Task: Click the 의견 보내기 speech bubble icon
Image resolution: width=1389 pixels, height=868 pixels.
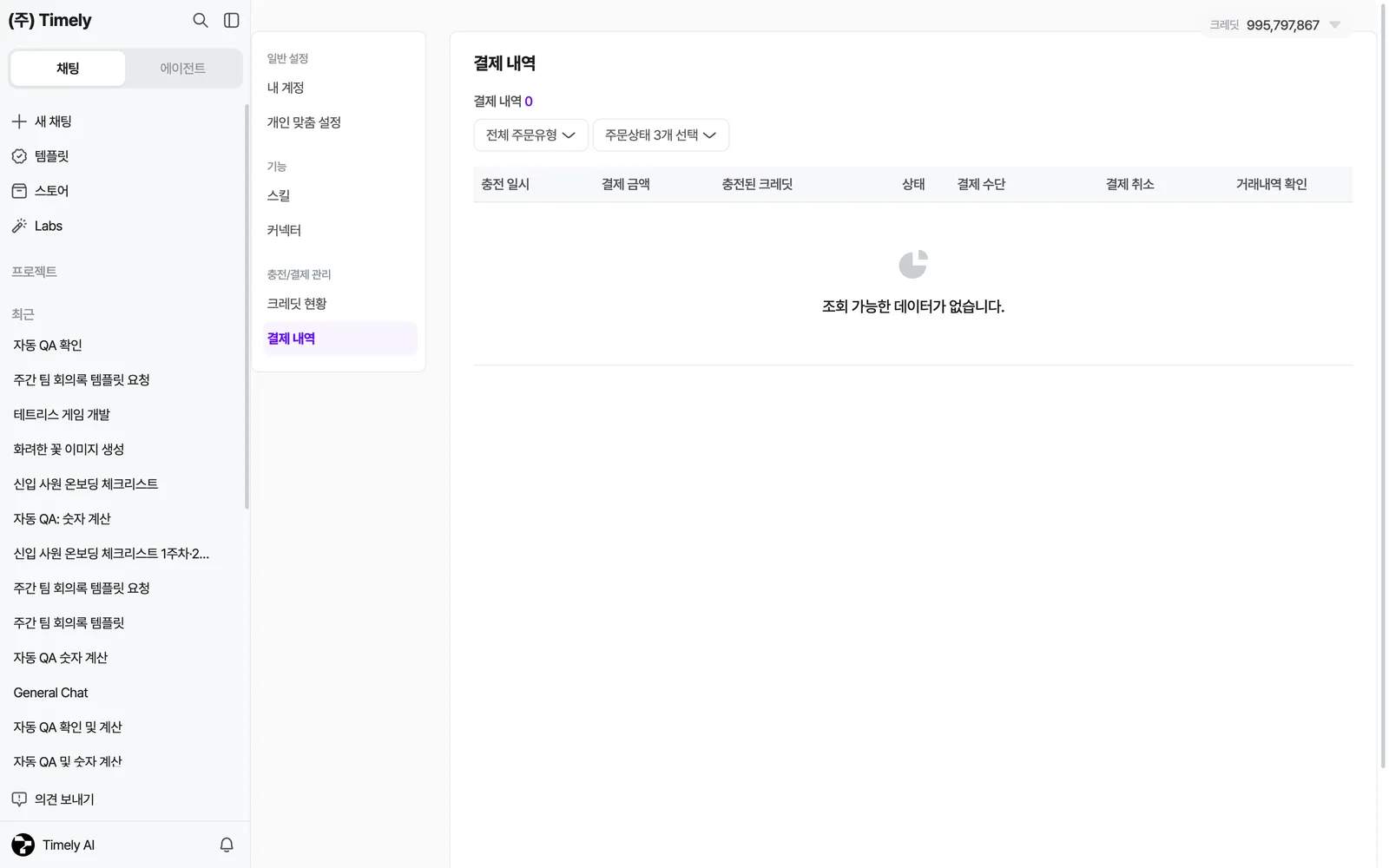Action: (x=19, y=799)
